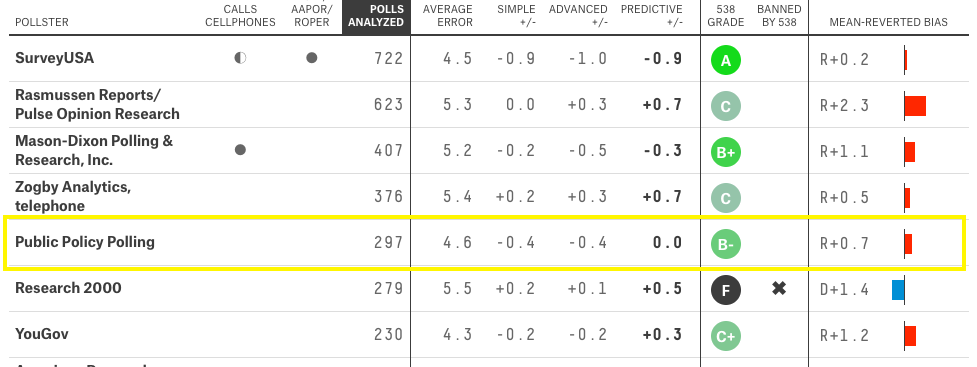This screenshot has width=977, height=367.
Task: Click the banned X mark for Research 2000
Action: pyautogui.click(x=779, y=288)
